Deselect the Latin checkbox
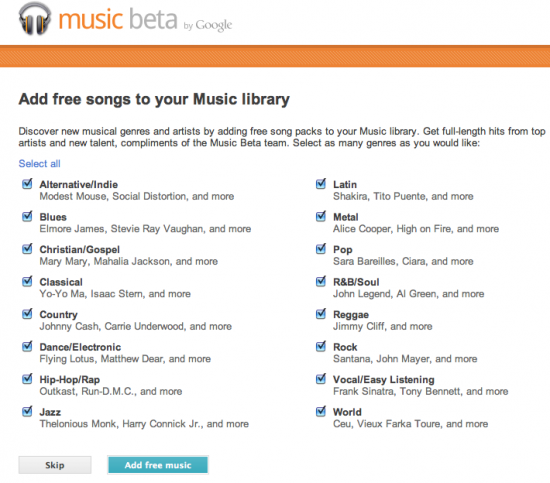The height and width of the screenshot is (483, 550). 321,184
